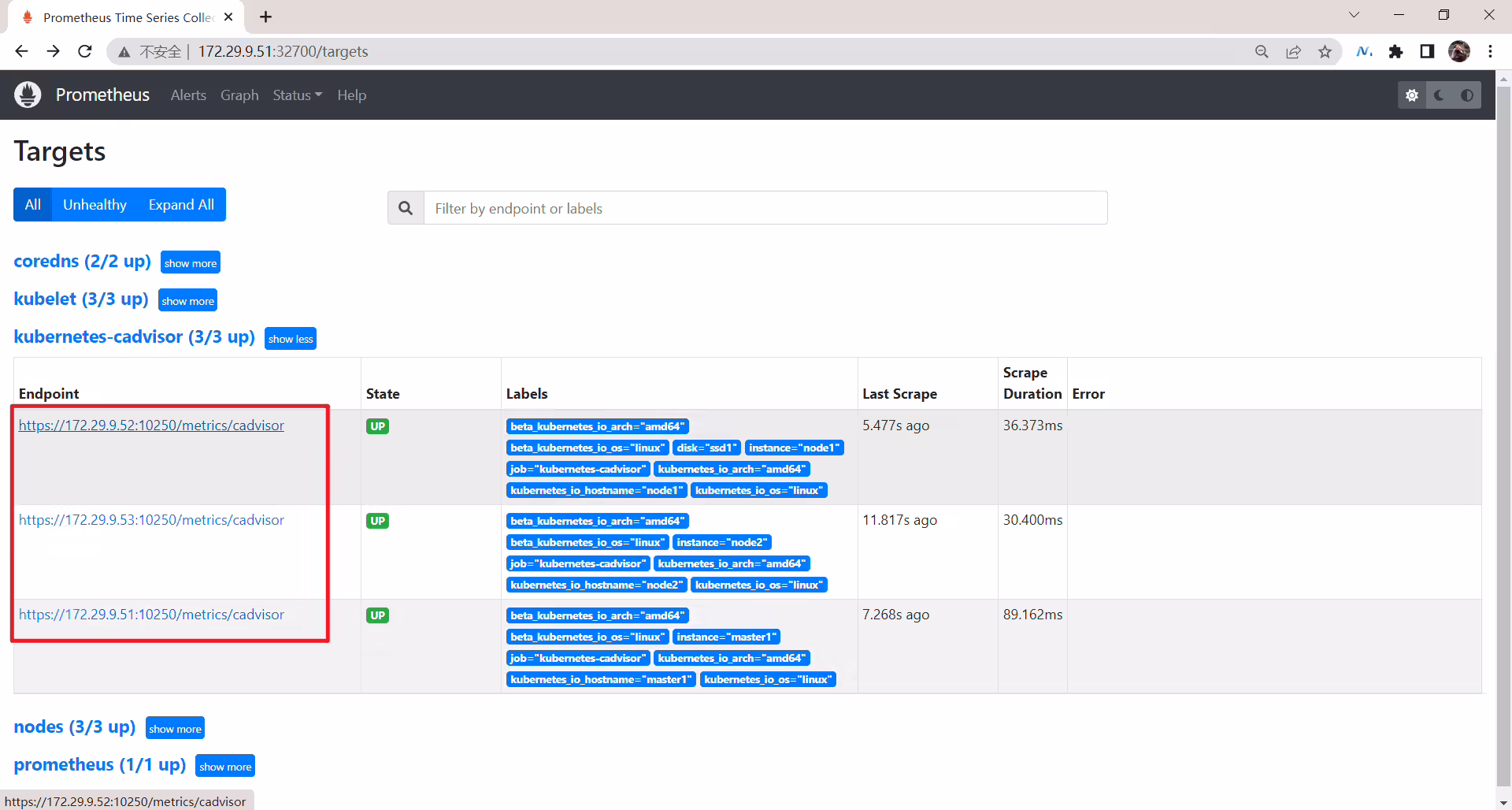Click the kubelet (3/3 up) heading
Viewport: 1512px width, 810px height.
pos(81,299)
